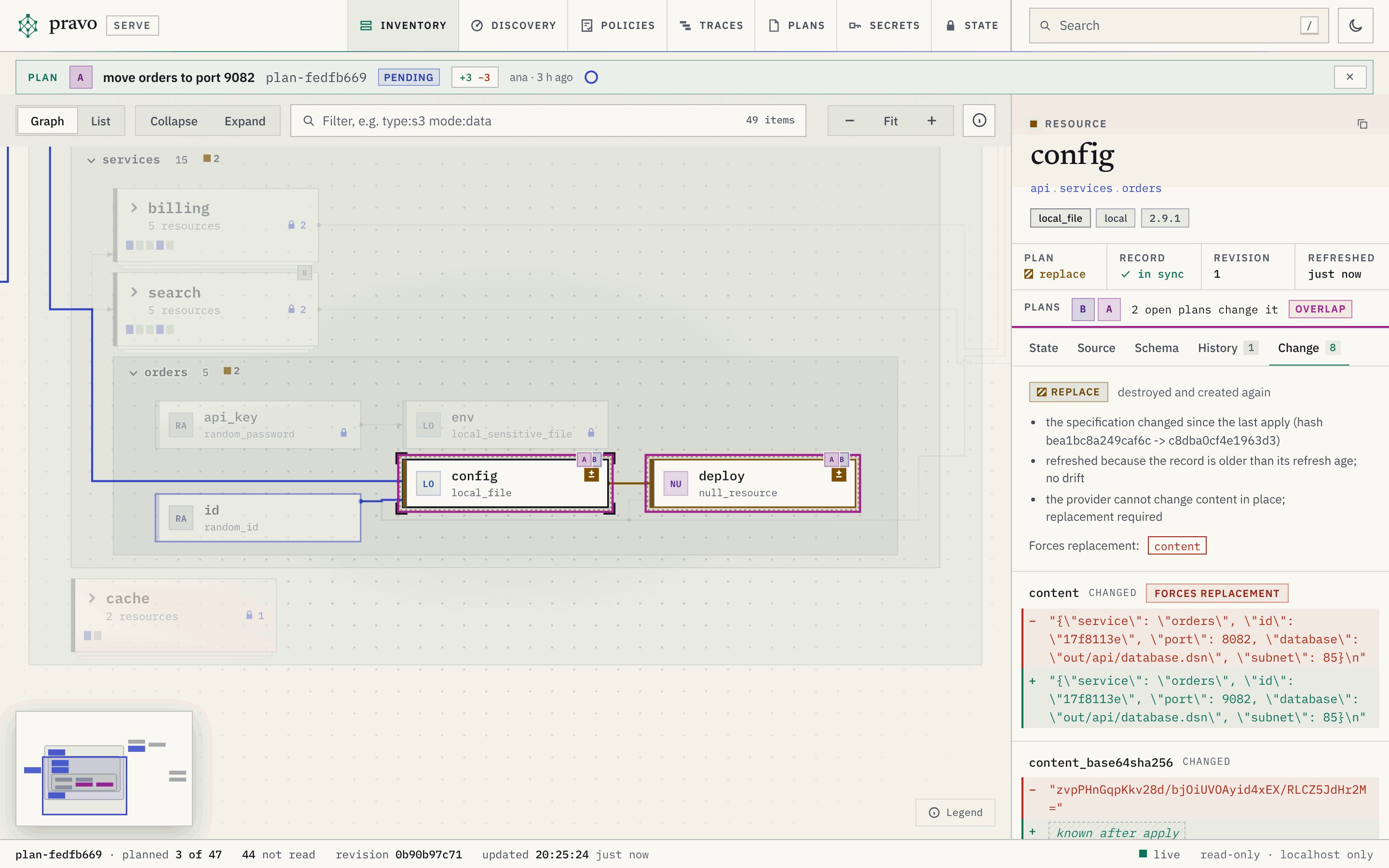1389x868 pixels.
Task: Click the plan A badge in banner
Action: coord(81,77)
